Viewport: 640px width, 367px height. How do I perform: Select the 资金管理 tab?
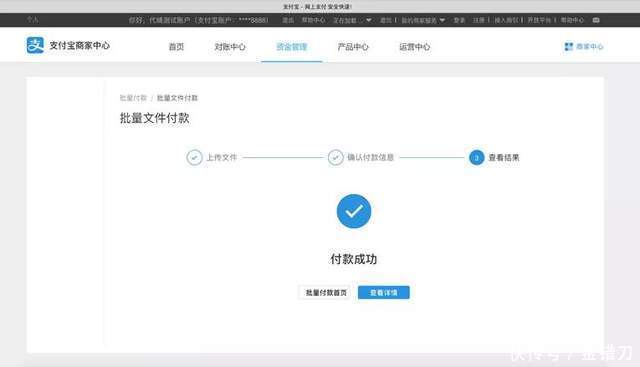click(291, 47)
